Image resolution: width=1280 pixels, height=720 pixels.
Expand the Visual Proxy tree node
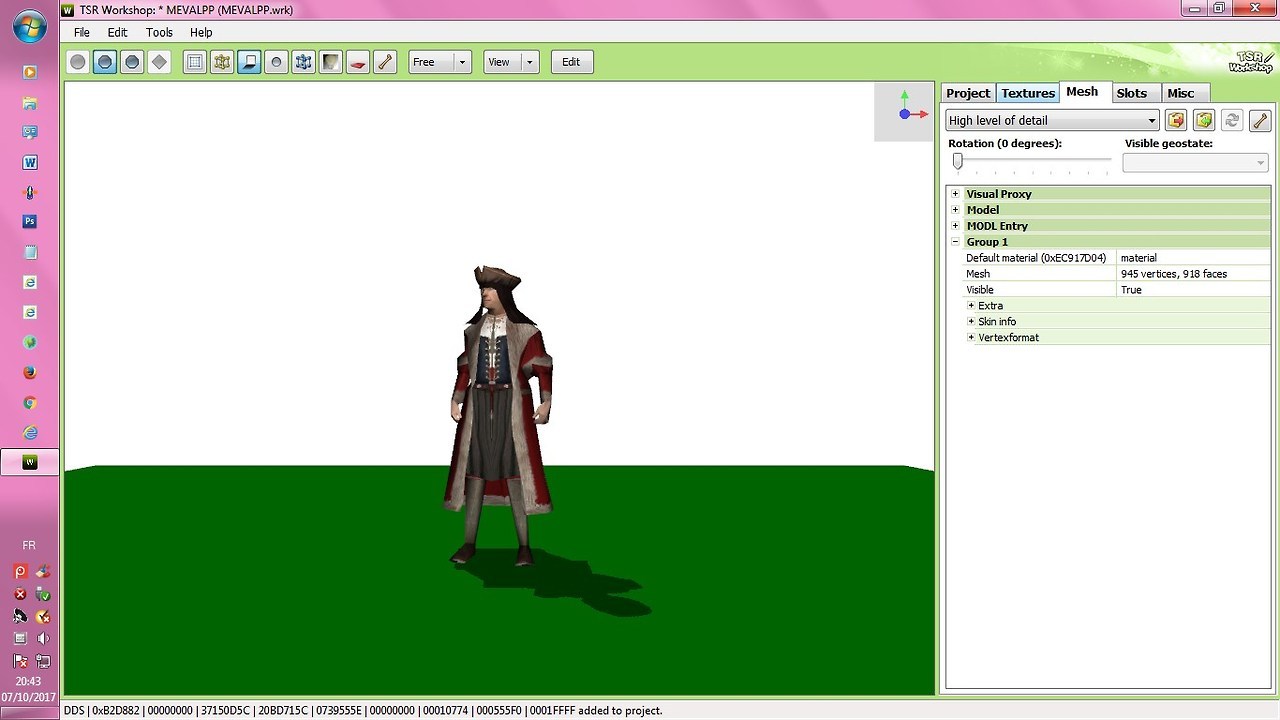pos(955,194)
